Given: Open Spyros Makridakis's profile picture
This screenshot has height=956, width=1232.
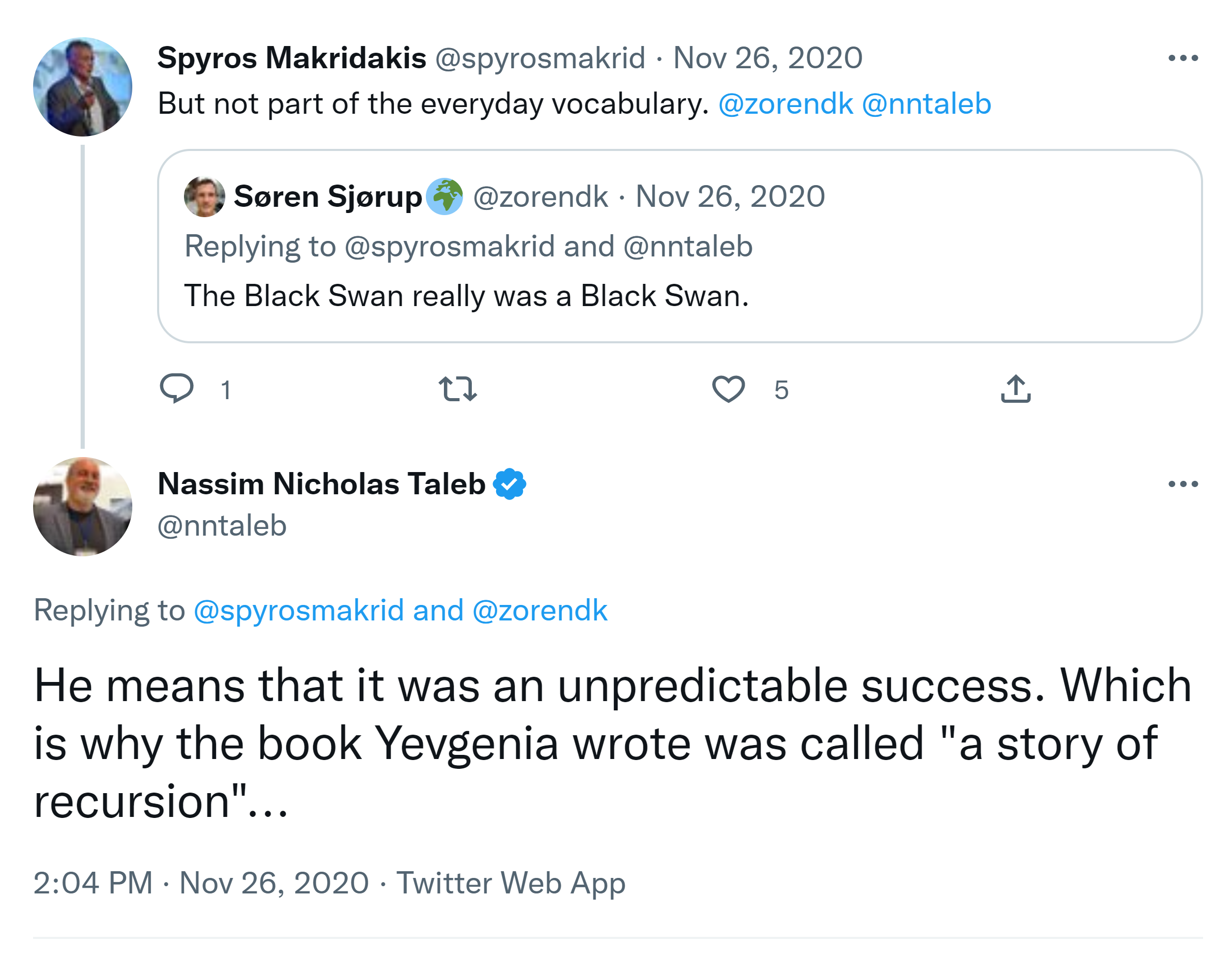Looking at the screenshot, I should click(83, 87).
